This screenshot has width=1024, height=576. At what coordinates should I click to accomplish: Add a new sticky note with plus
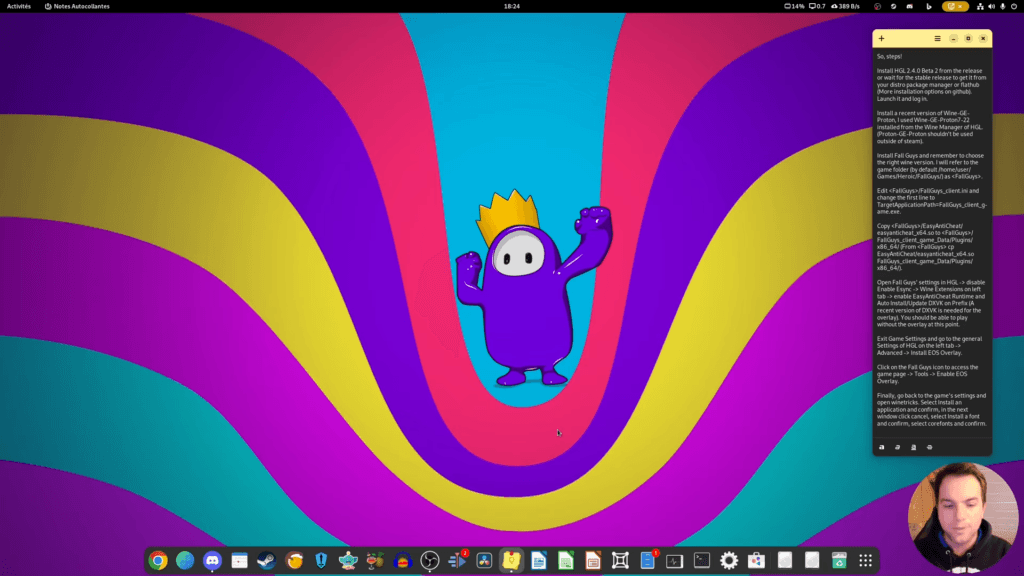coord(881,39)
